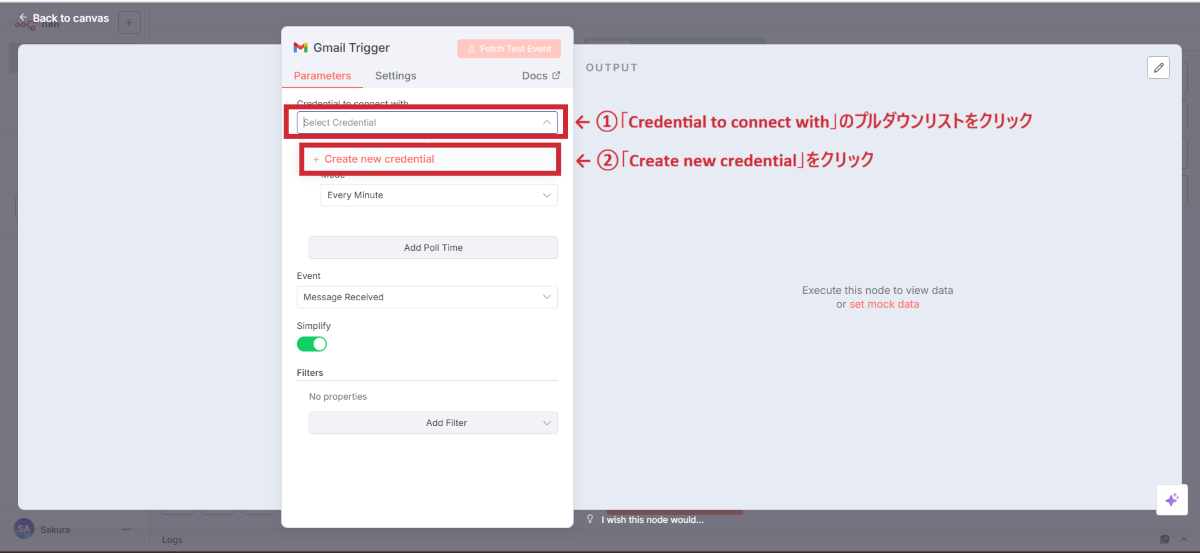Click the pop-out icon in Logs bar
1200x553 pixels.
(1164, 540)
